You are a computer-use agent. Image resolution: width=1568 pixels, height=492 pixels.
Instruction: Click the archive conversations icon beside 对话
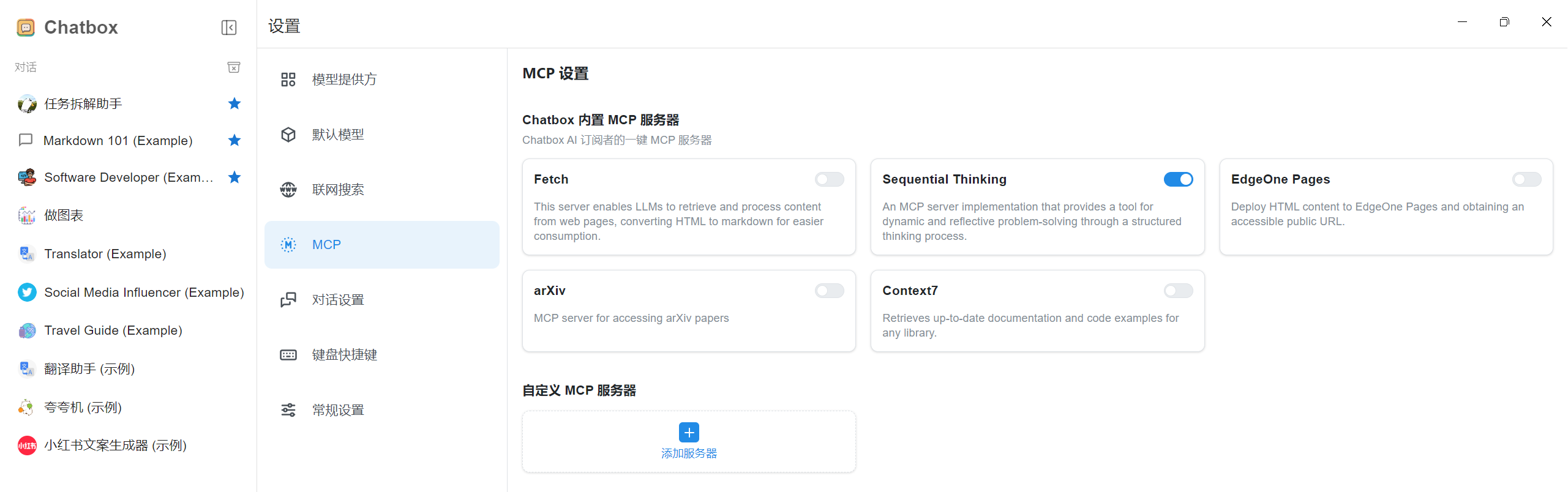click(234, 67)
